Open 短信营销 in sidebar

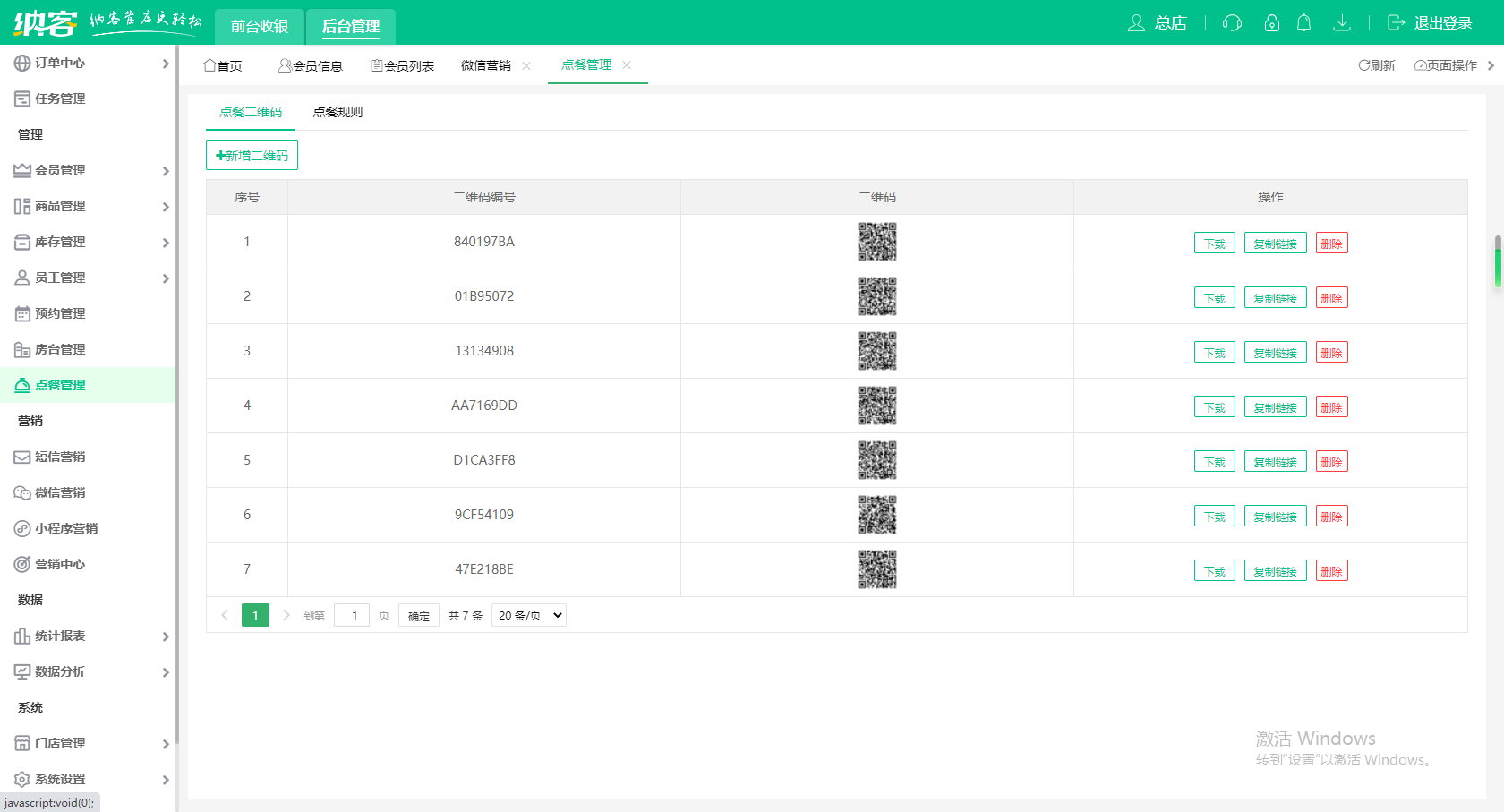pyautogui.click(x=88, y=457)
